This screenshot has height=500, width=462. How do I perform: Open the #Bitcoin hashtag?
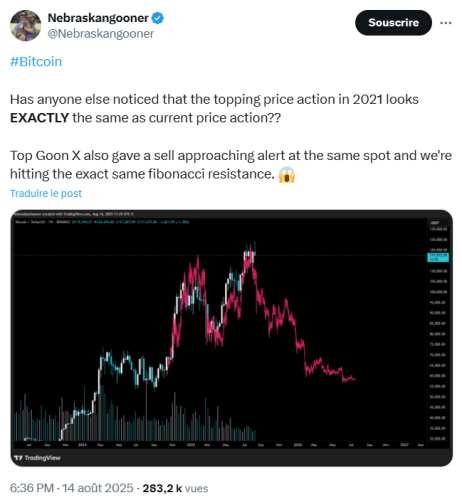pyautogui.click(x=36, y=62)
